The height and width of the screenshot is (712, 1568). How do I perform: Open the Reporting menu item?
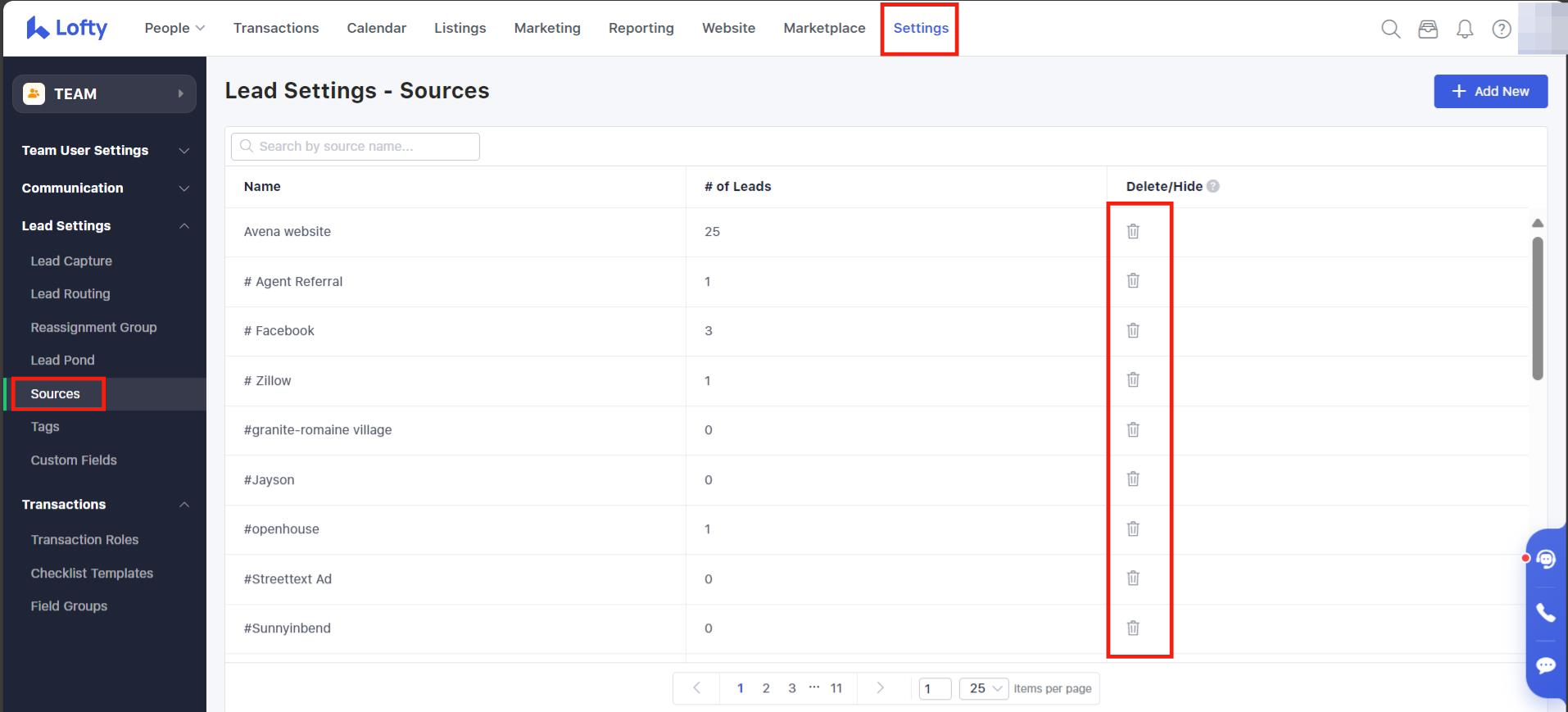click(x=641, y=28)
